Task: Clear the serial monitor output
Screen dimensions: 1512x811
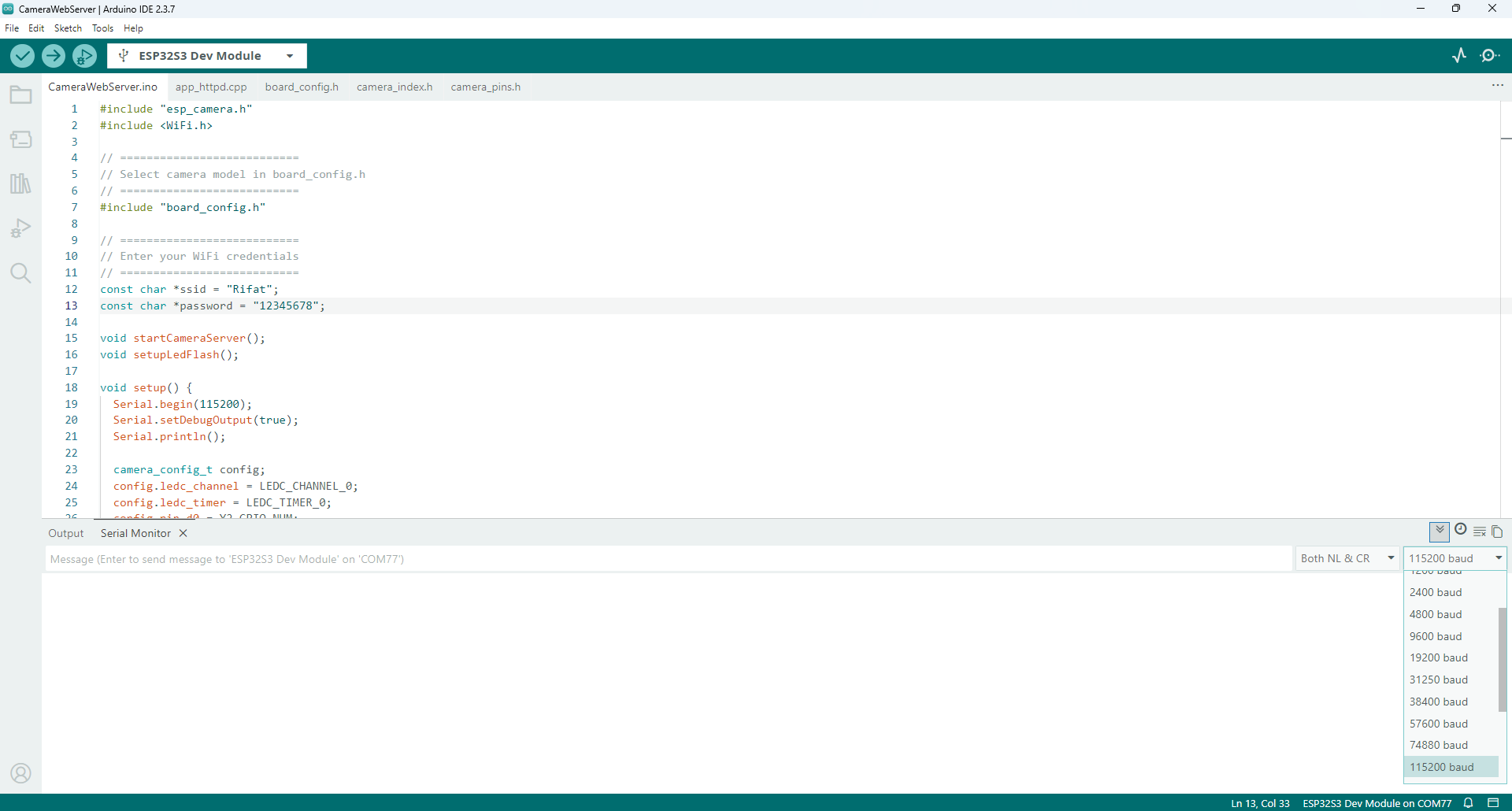Action: (x=1480, y=531)
